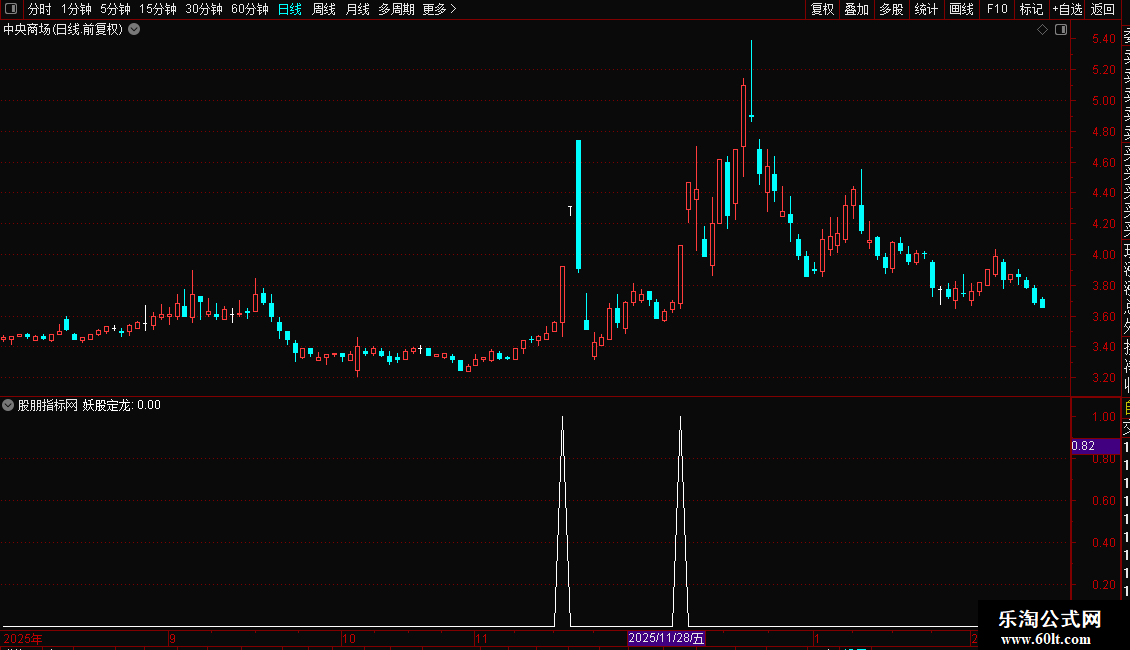Select the 15分钟 period
Screen dimensions: 1130x650
pos(158,9)
